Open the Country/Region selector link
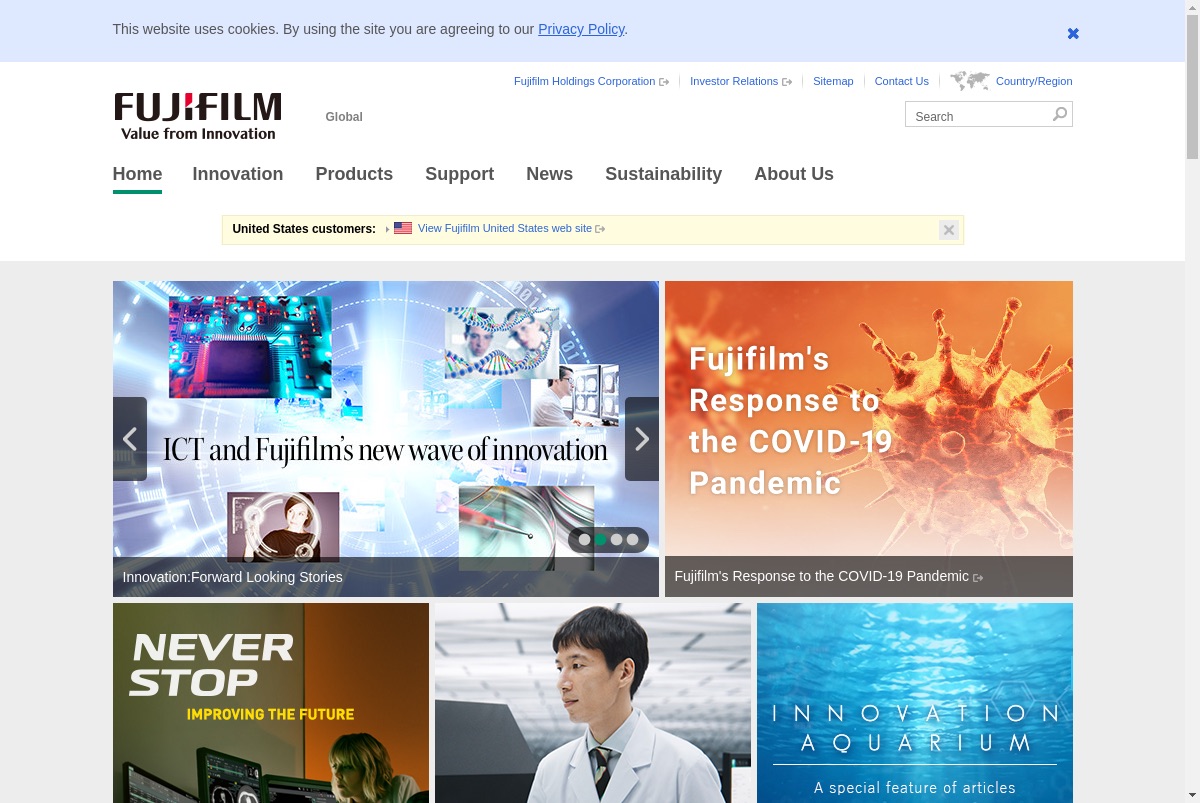The width and height of the screenshot is (1200, 803). pyautogui.click(x=1034, y=81)
